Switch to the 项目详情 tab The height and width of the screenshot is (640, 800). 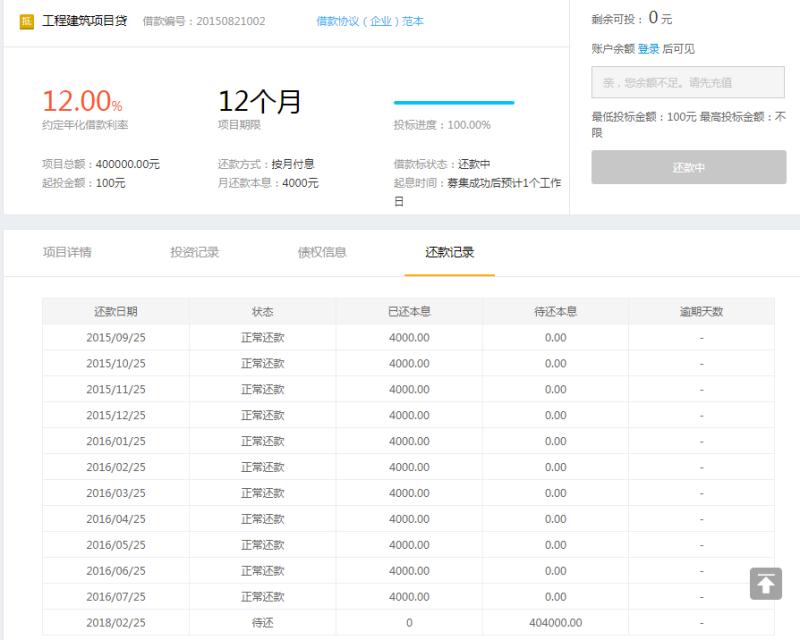tap(67, 252)
